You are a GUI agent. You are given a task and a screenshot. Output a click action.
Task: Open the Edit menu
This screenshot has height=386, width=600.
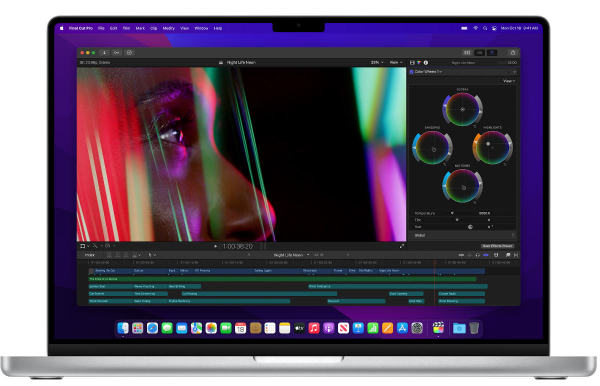pyautogui.click(x=114, y=28)
